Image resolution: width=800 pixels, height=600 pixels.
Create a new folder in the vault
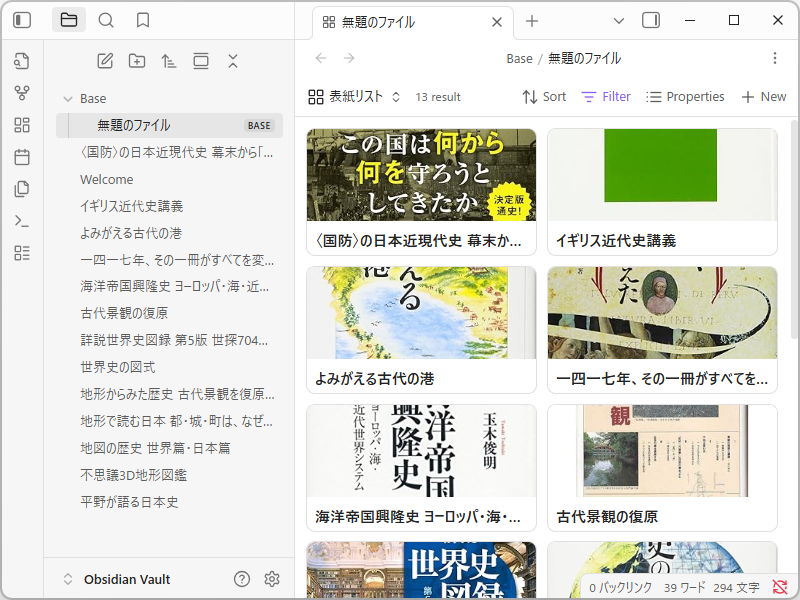138,61
